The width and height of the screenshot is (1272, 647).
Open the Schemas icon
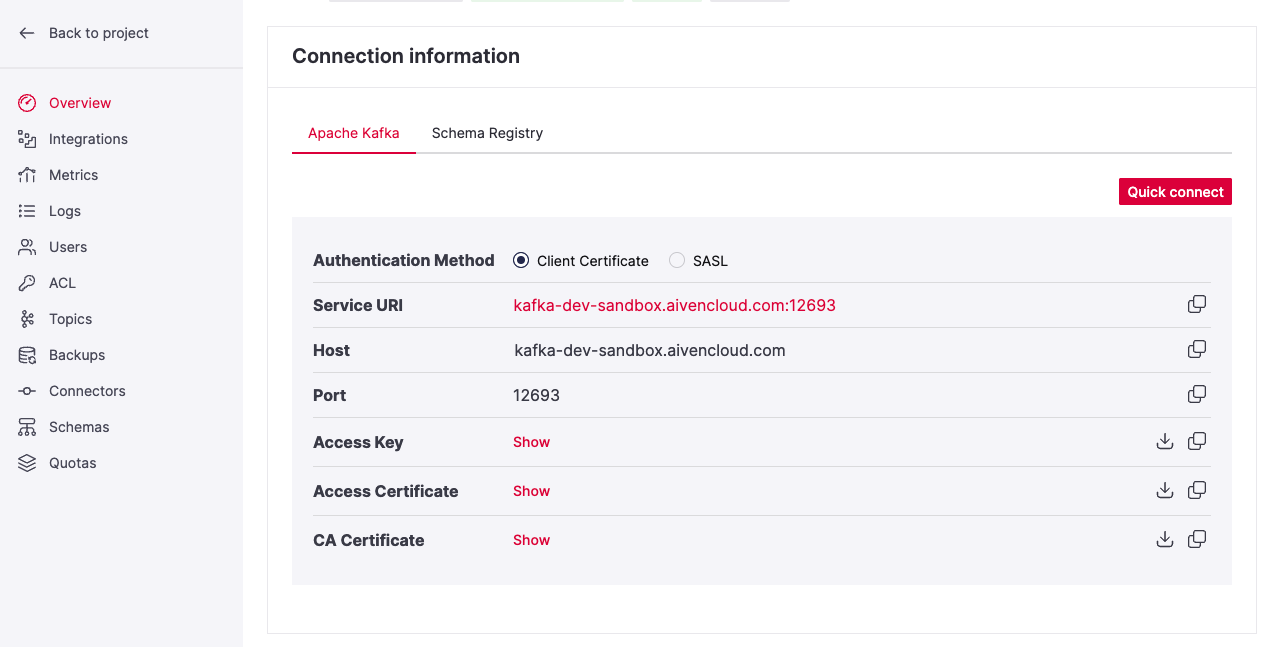click(x=27, y=426)
